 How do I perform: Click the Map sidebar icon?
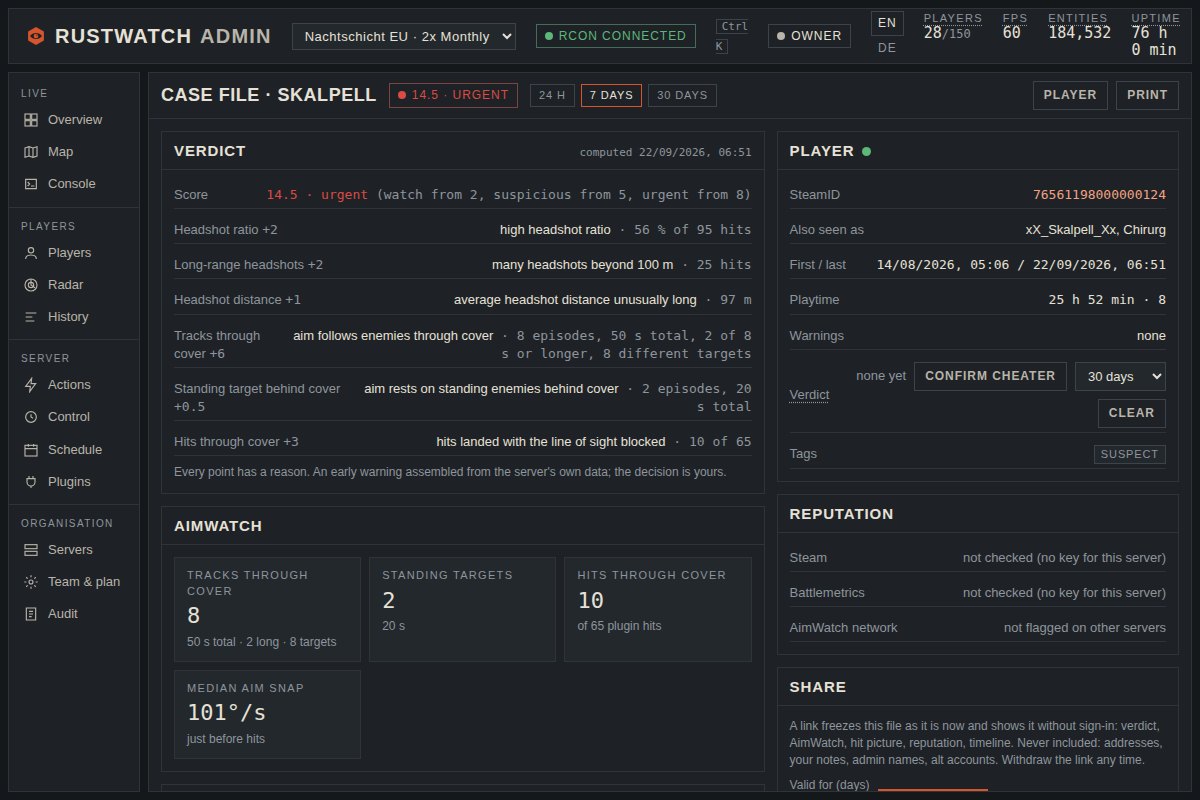tap(31, 152)
